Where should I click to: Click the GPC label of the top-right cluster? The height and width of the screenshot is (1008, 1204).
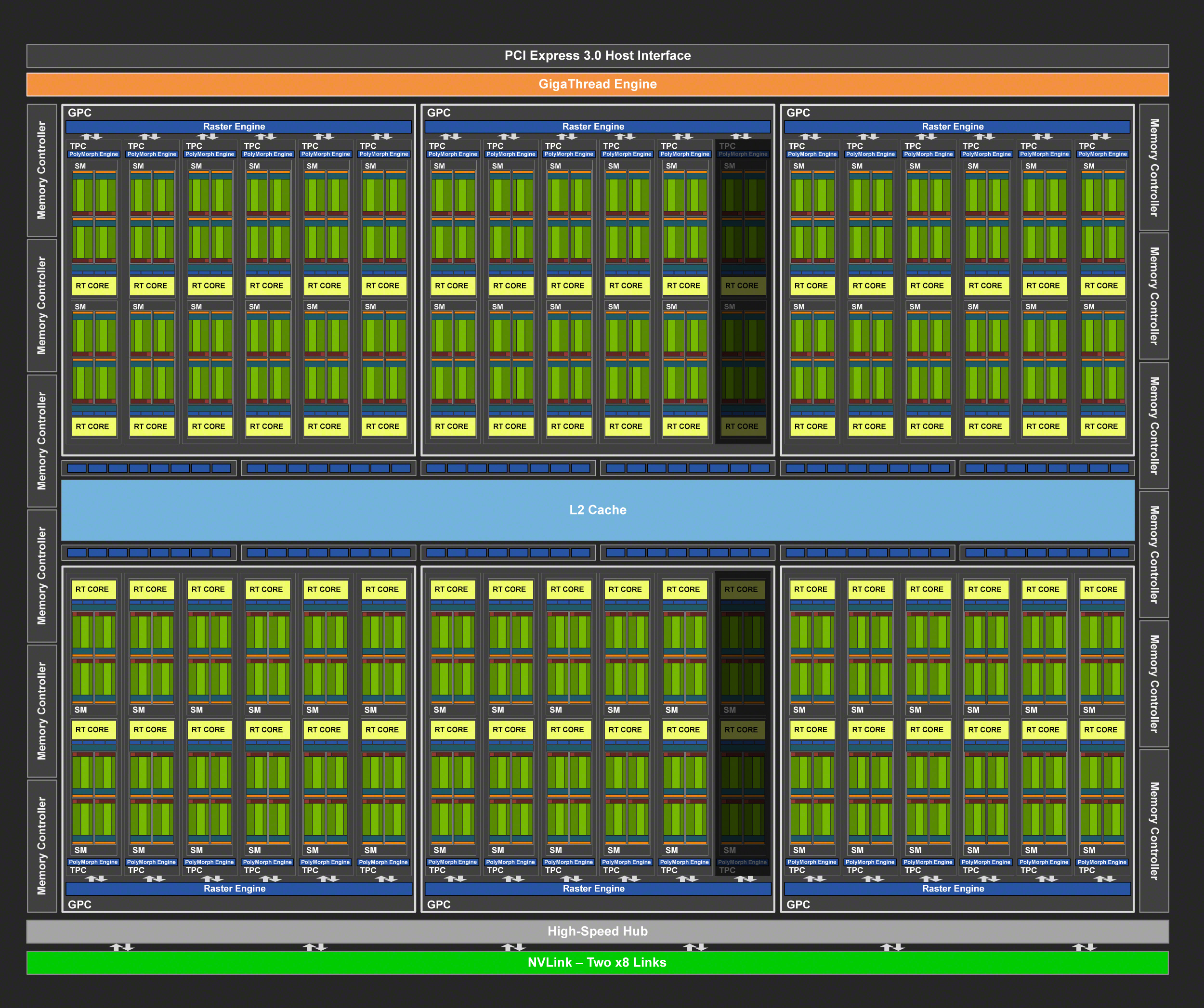coord(798,113)
